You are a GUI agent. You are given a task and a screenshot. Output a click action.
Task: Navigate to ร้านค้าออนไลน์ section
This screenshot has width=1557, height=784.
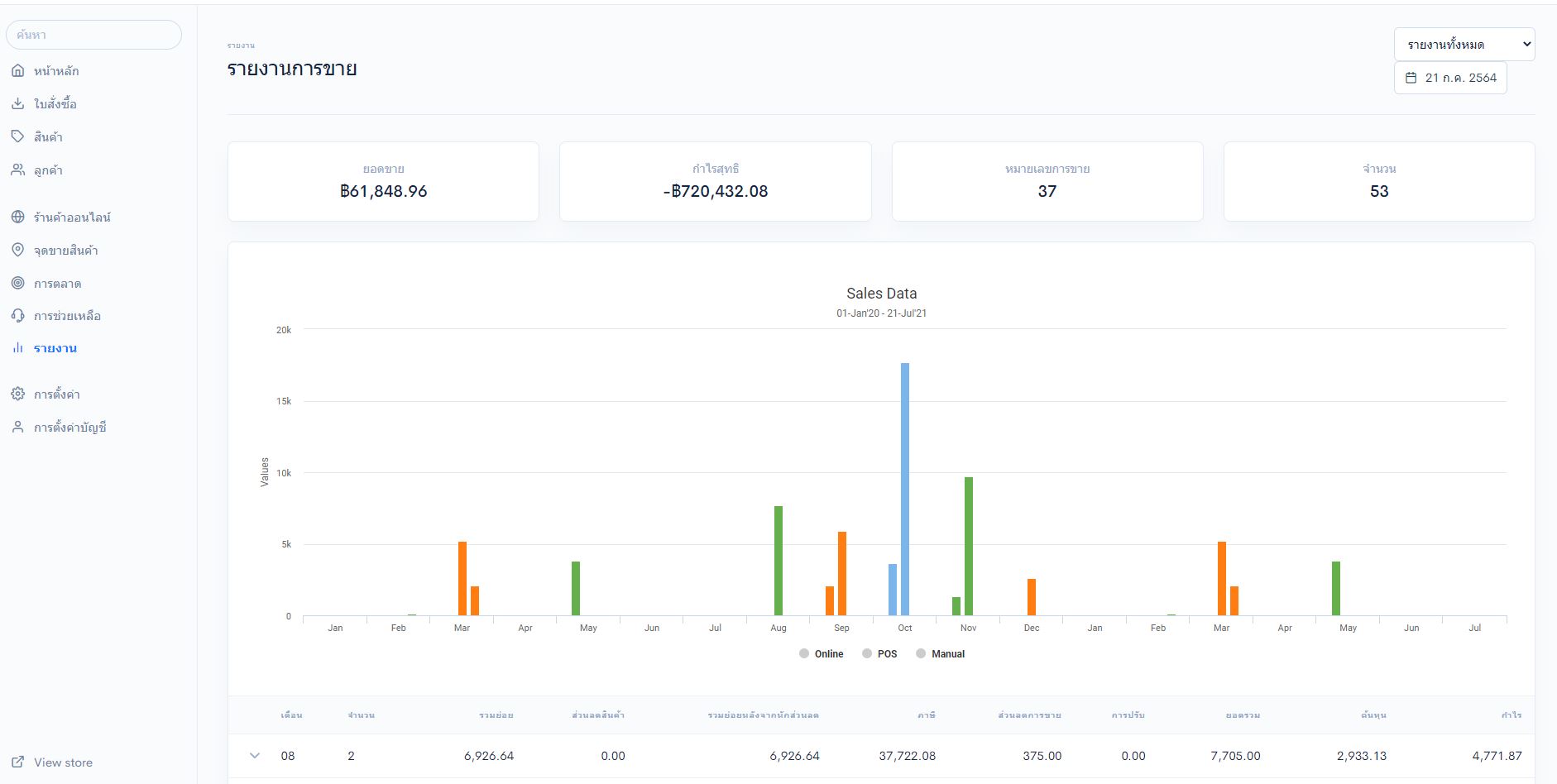coord(72,218)
